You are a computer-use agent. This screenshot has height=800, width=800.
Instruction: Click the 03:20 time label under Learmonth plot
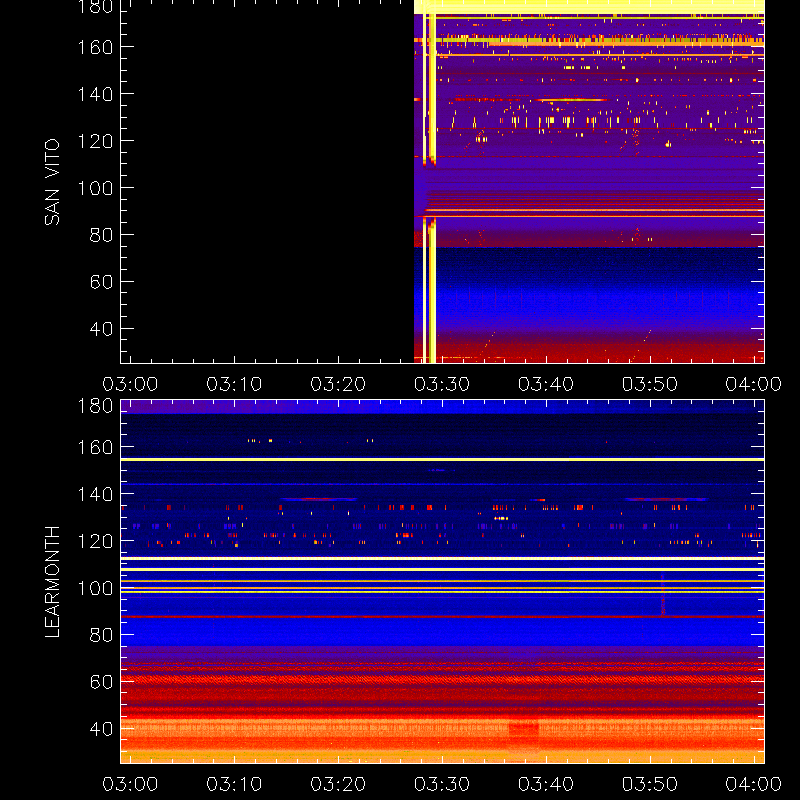point(338,784)
